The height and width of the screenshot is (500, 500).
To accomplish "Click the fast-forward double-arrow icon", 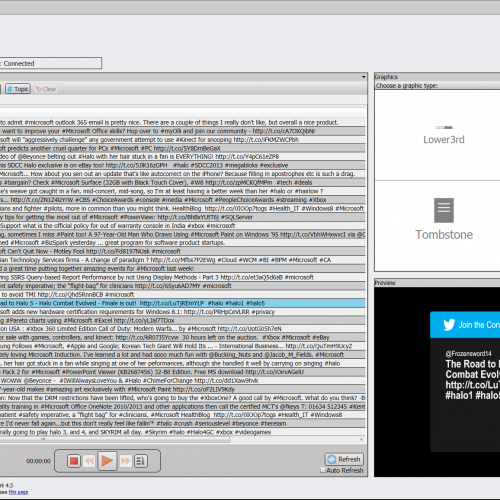I will click(125, 461).
